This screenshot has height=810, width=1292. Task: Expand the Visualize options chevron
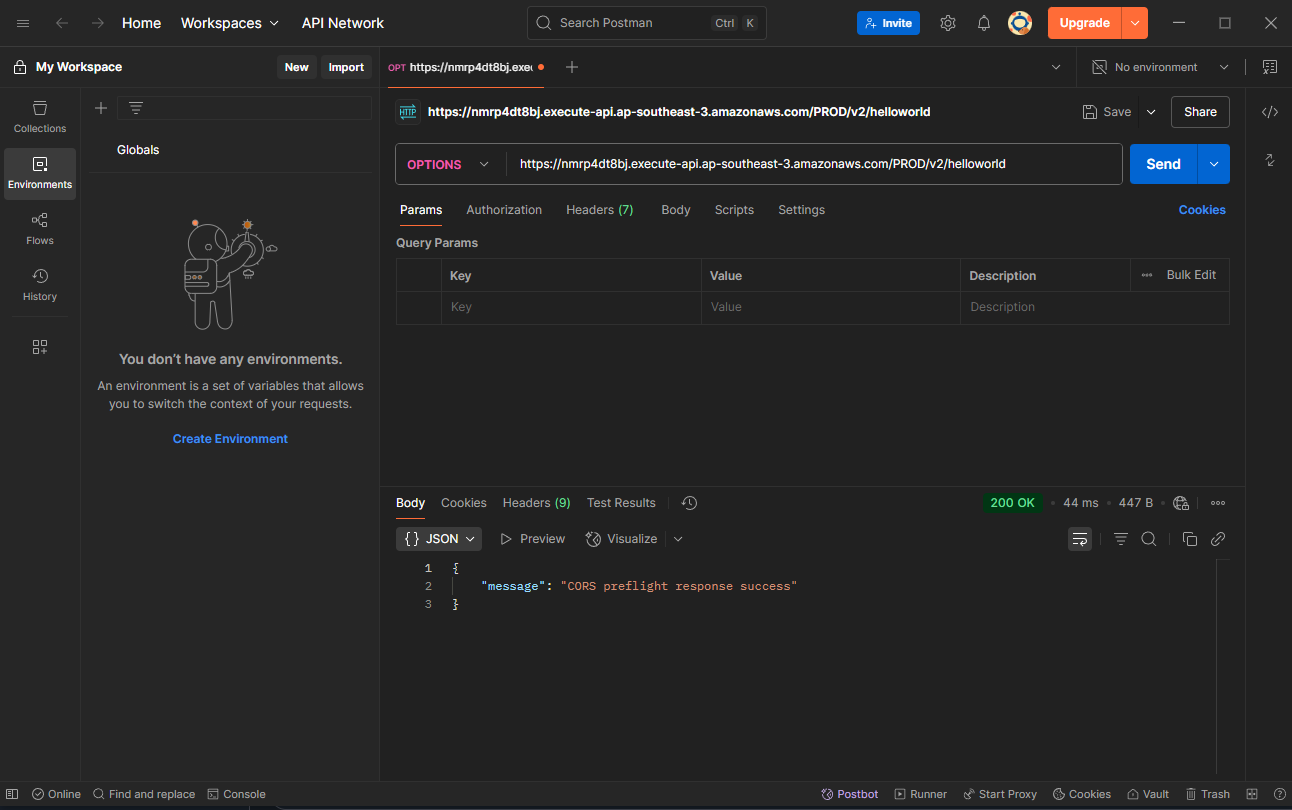(x=678, y=539)
